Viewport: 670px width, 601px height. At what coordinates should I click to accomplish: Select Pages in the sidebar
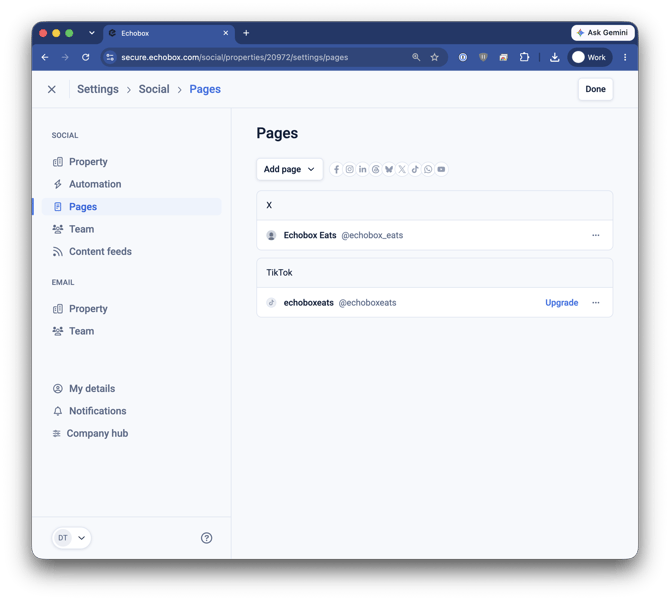pos(132,207)
